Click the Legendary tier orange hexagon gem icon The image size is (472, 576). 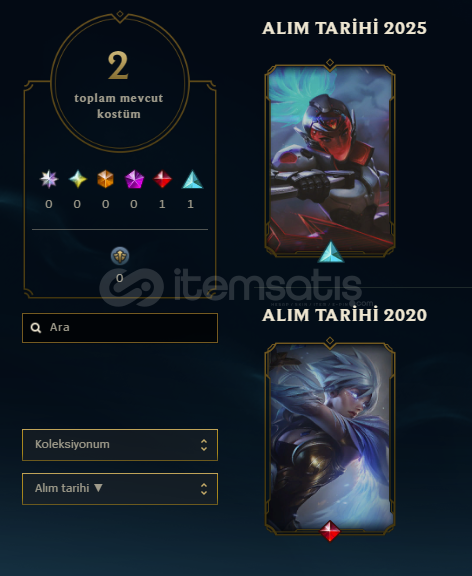point(105,179)
